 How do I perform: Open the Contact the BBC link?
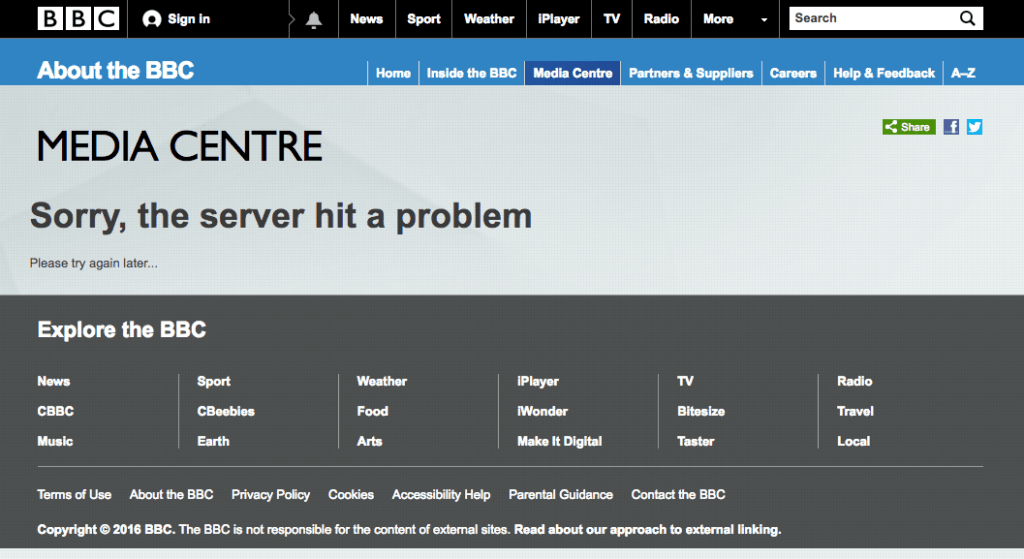[x=678, y=495]
